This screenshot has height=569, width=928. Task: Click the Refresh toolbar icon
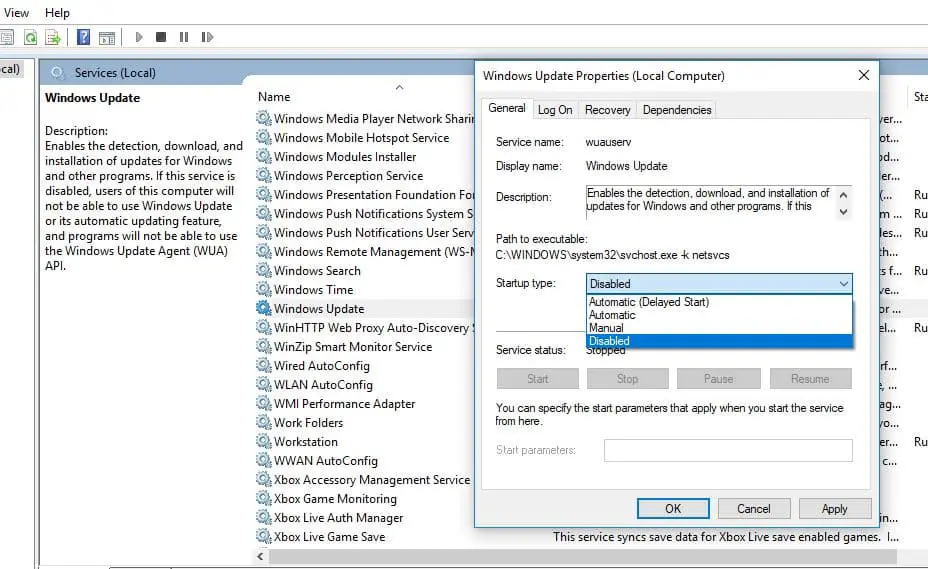coord(31,37)
